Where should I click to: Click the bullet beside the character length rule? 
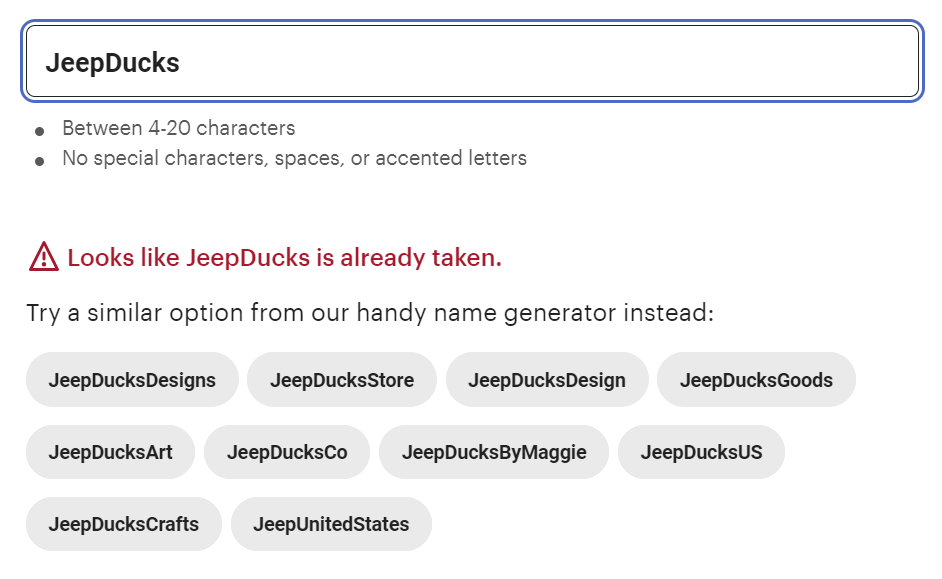point(39,131)
